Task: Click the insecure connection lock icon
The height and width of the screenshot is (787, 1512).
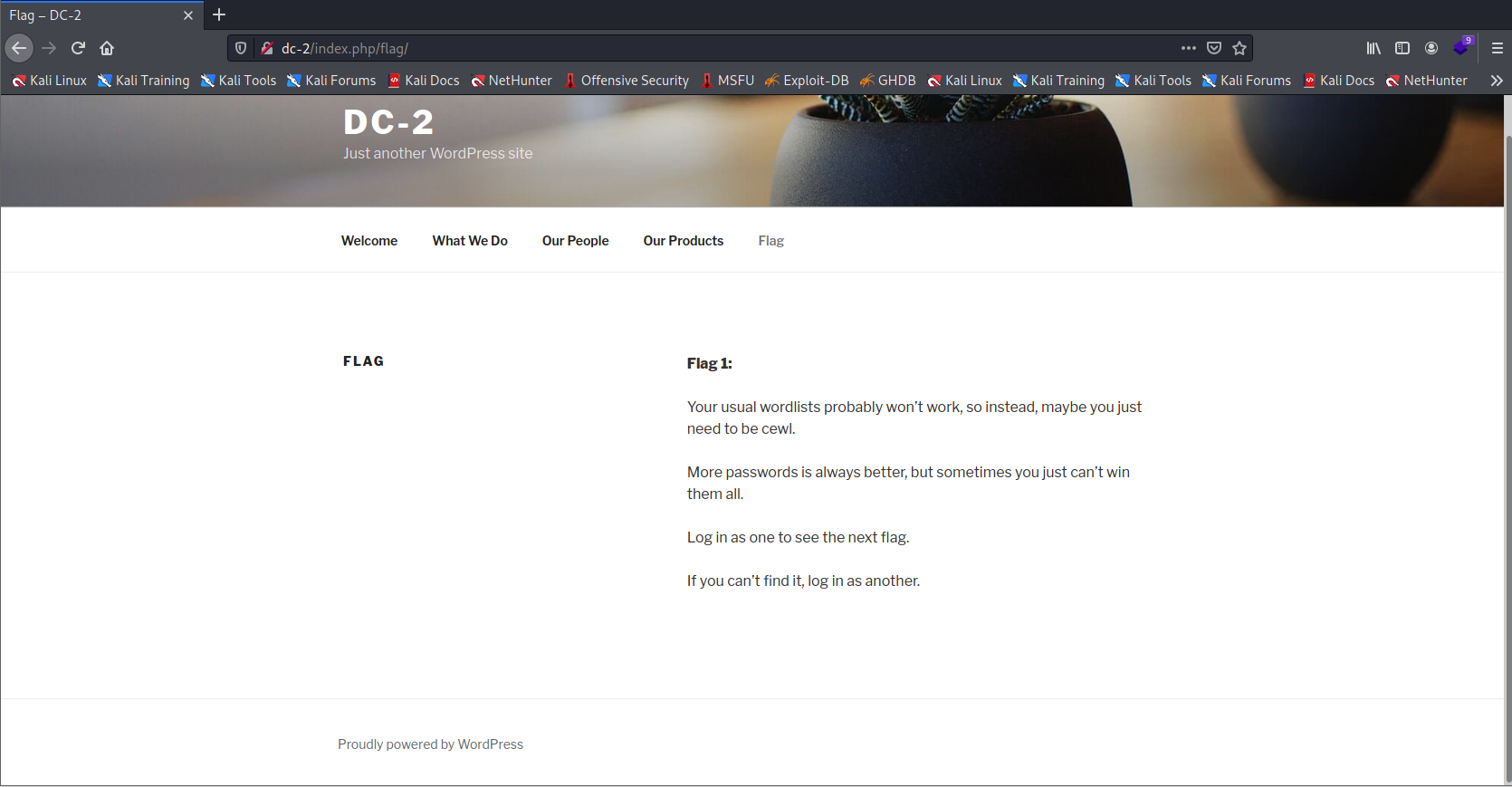Action: coord(267,48)
